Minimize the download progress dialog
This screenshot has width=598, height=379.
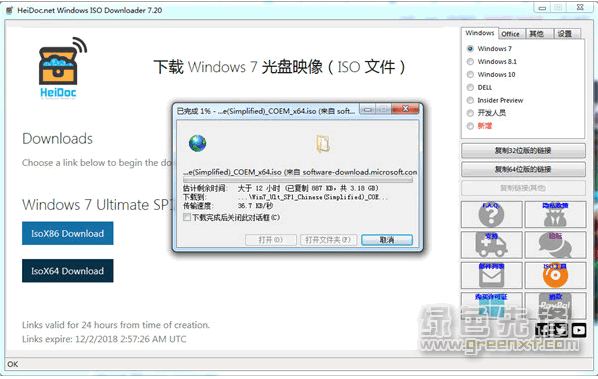point(368,110)
